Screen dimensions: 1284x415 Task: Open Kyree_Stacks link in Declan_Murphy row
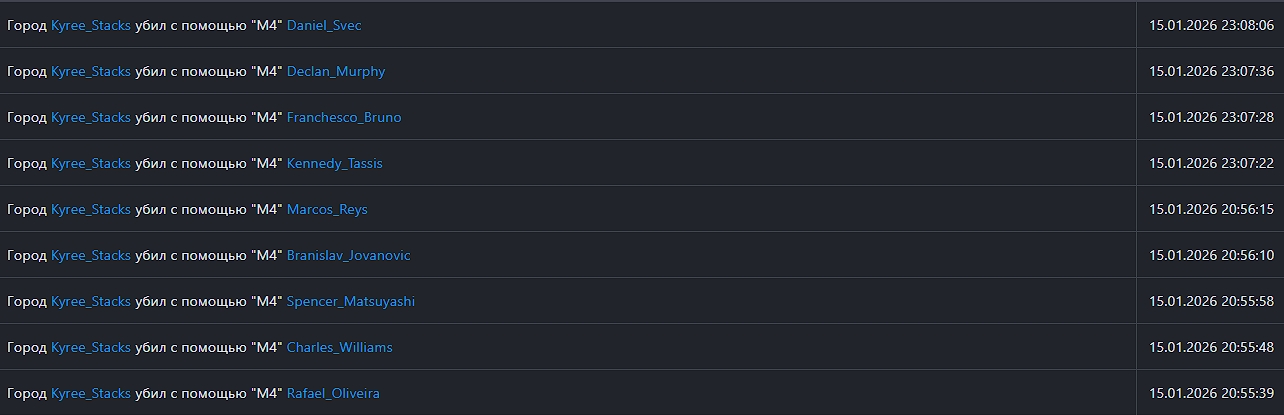point(91,72)
